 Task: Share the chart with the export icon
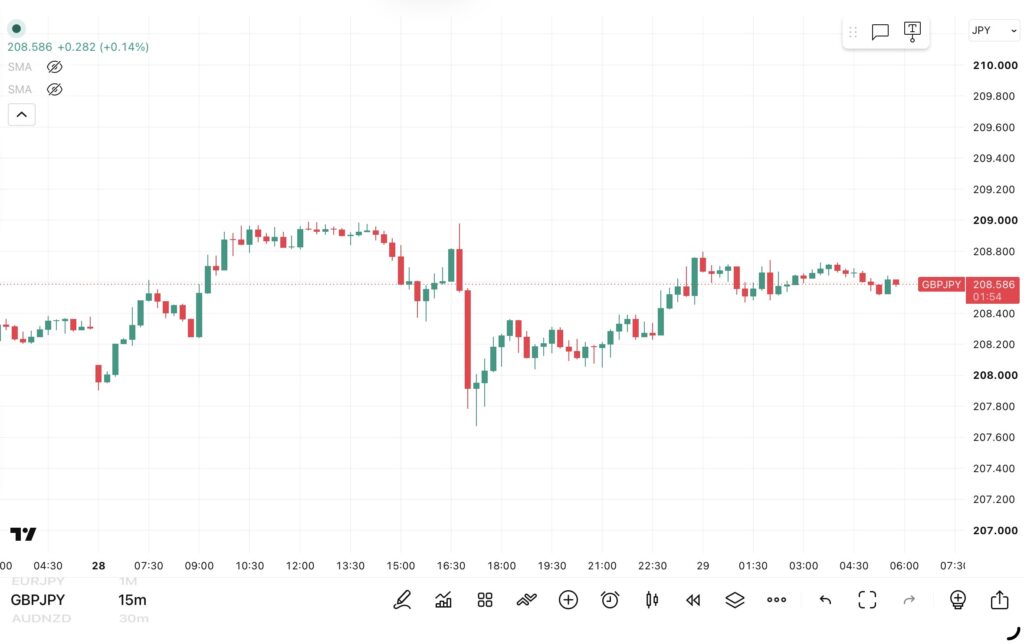[999, 600]
